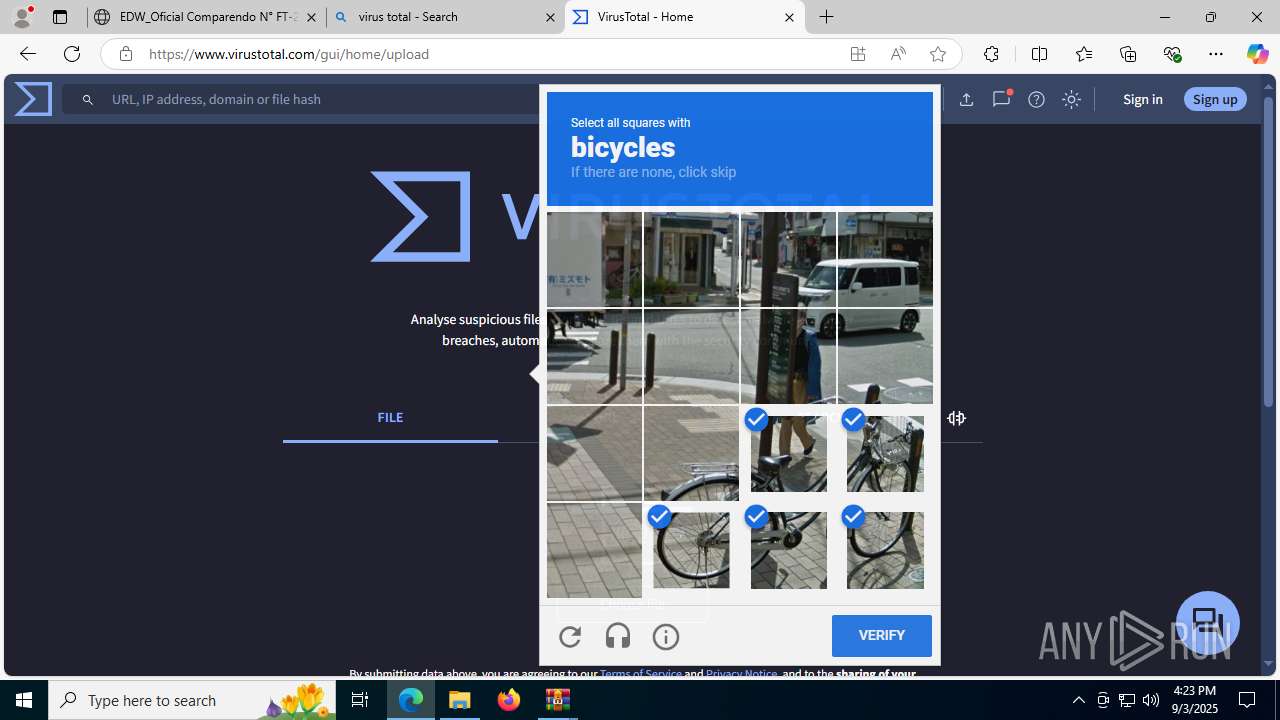
Task: Click the Sign in link
Action: click(x=1142, y=99)
